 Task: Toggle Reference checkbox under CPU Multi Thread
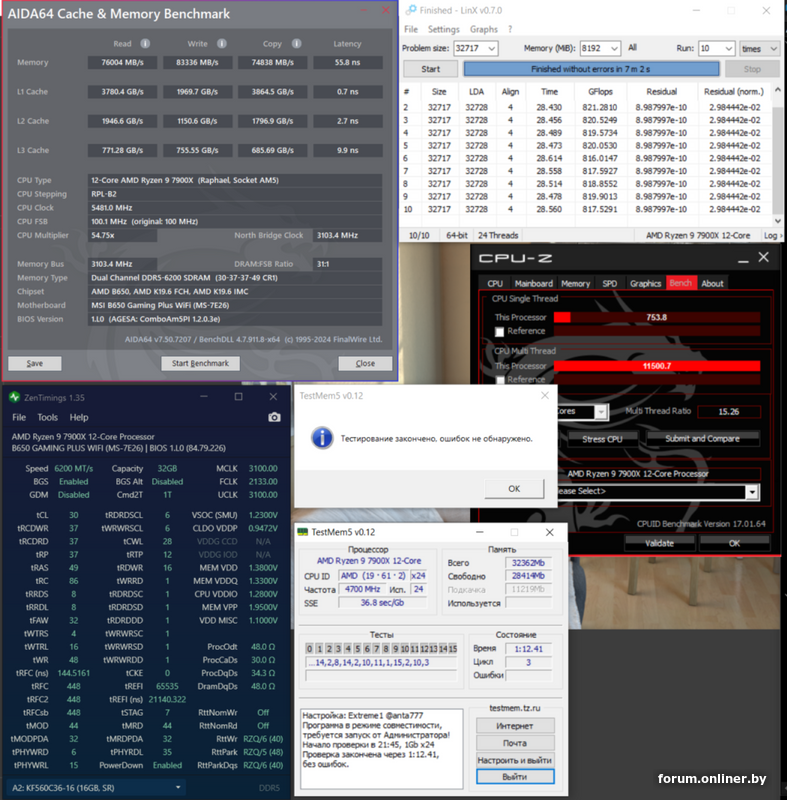pyautogui.click(x=500, y=380)
